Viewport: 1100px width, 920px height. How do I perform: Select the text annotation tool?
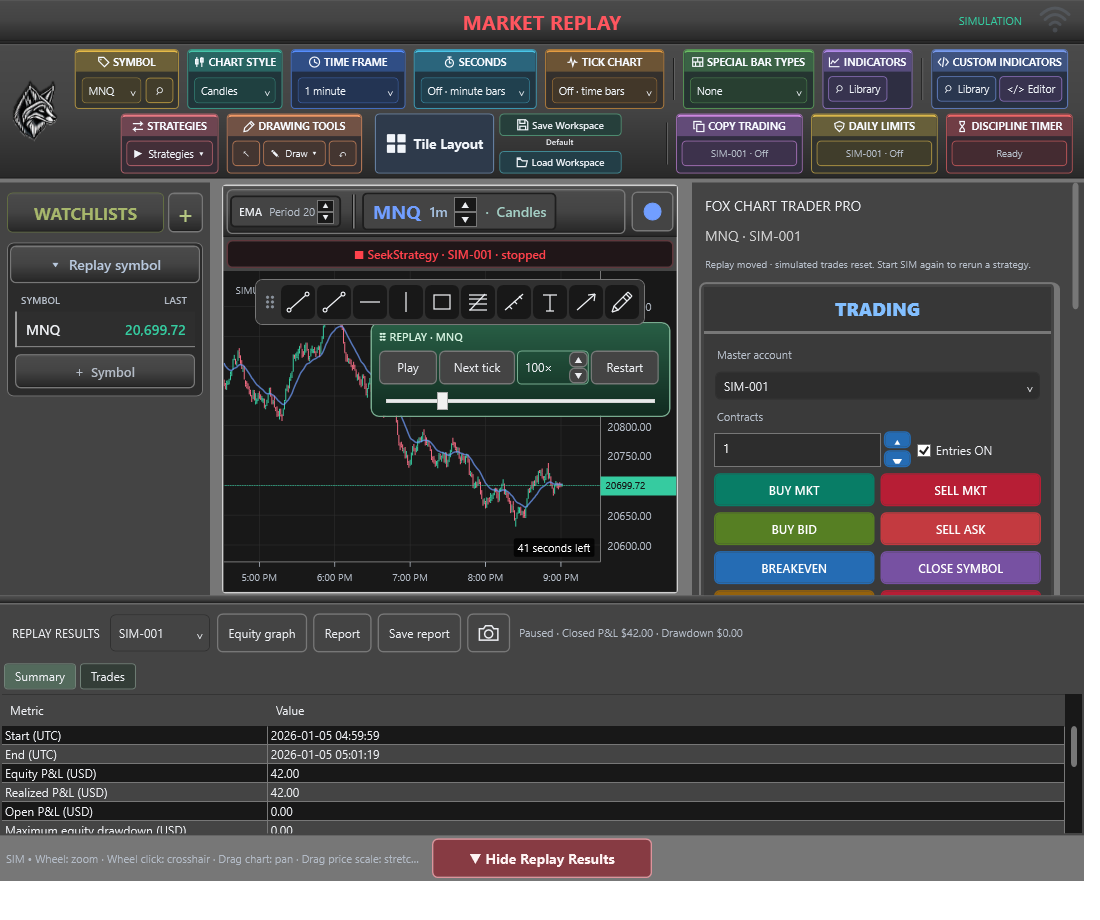tap(550, 302)
